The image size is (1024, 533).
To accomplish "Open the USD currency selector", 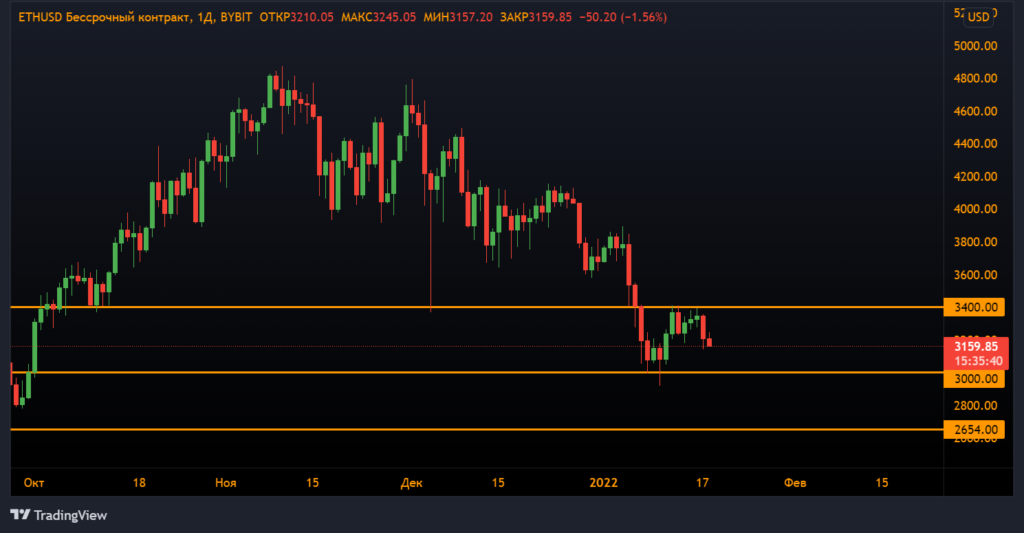I will (979, 16).
